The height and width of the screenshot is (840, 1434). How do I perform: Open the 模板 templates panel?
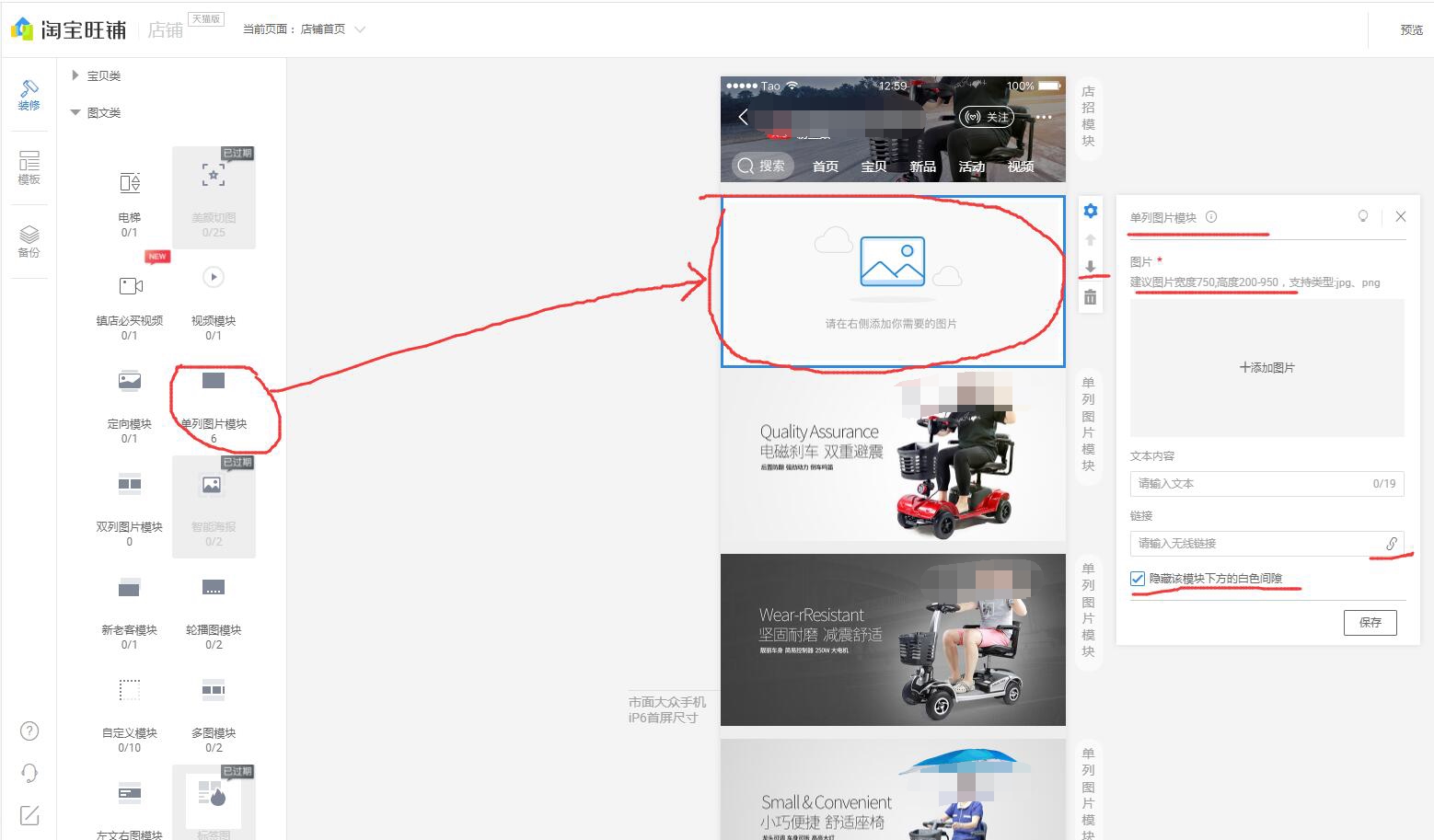(x=29, y=167)
